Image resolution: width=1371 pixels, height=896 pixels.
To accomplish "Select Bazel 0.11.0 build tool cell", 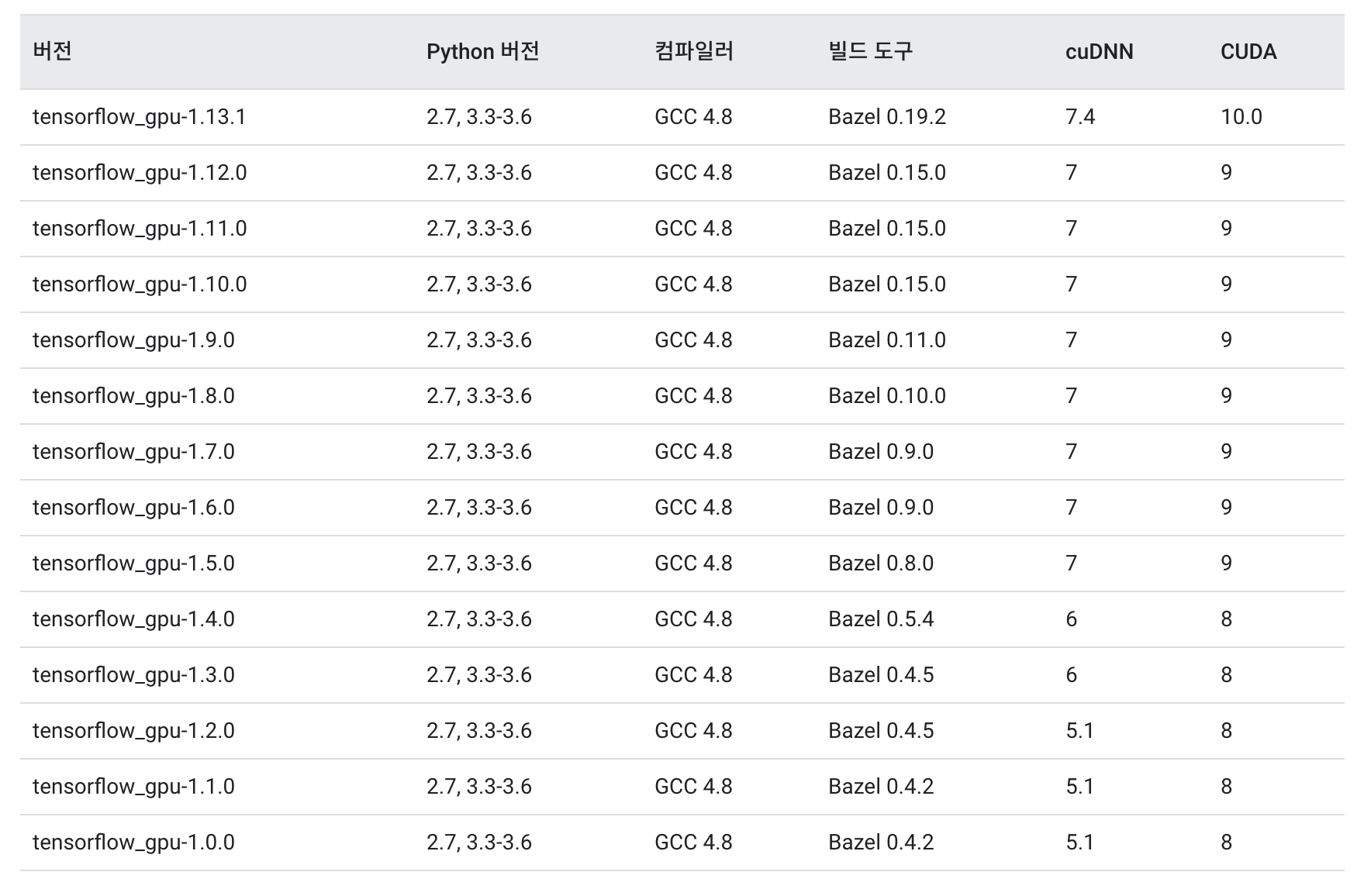I will pos(887,340).
